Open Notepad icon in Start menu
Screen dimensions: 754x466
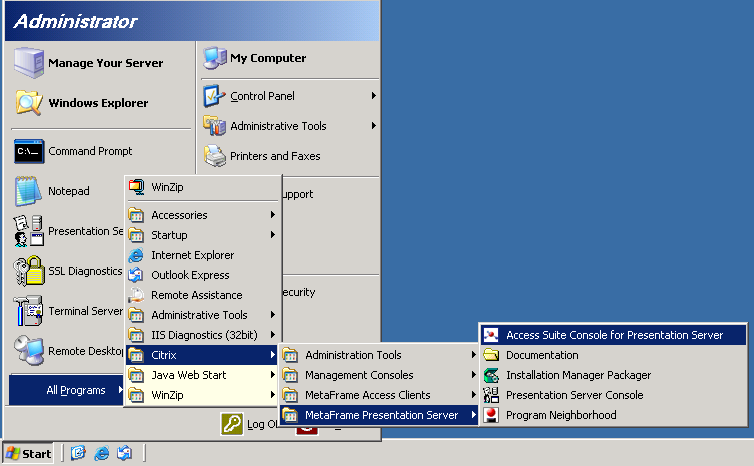click(x=28, y=191)
